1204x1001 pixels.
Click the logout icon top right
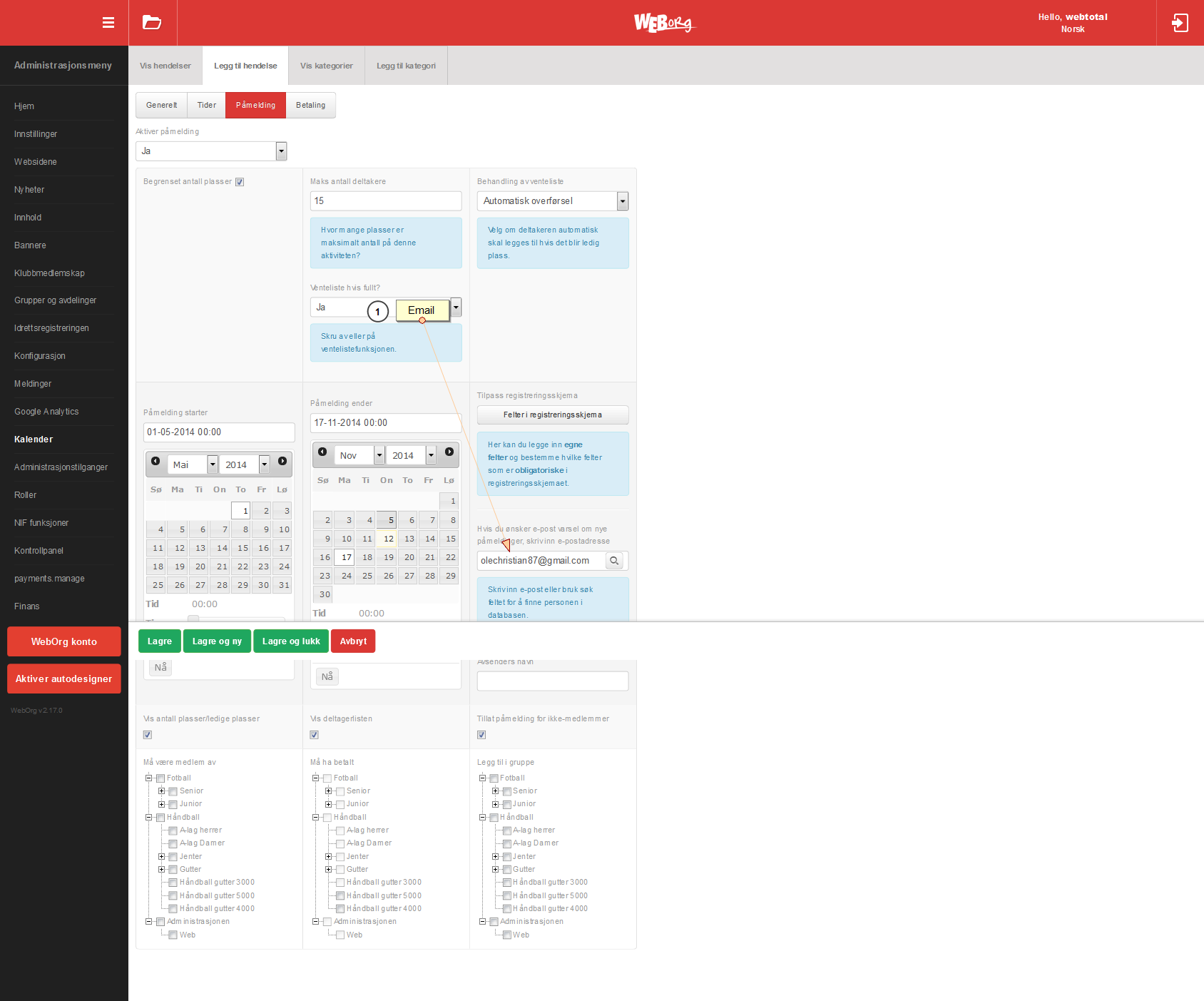1180,23
